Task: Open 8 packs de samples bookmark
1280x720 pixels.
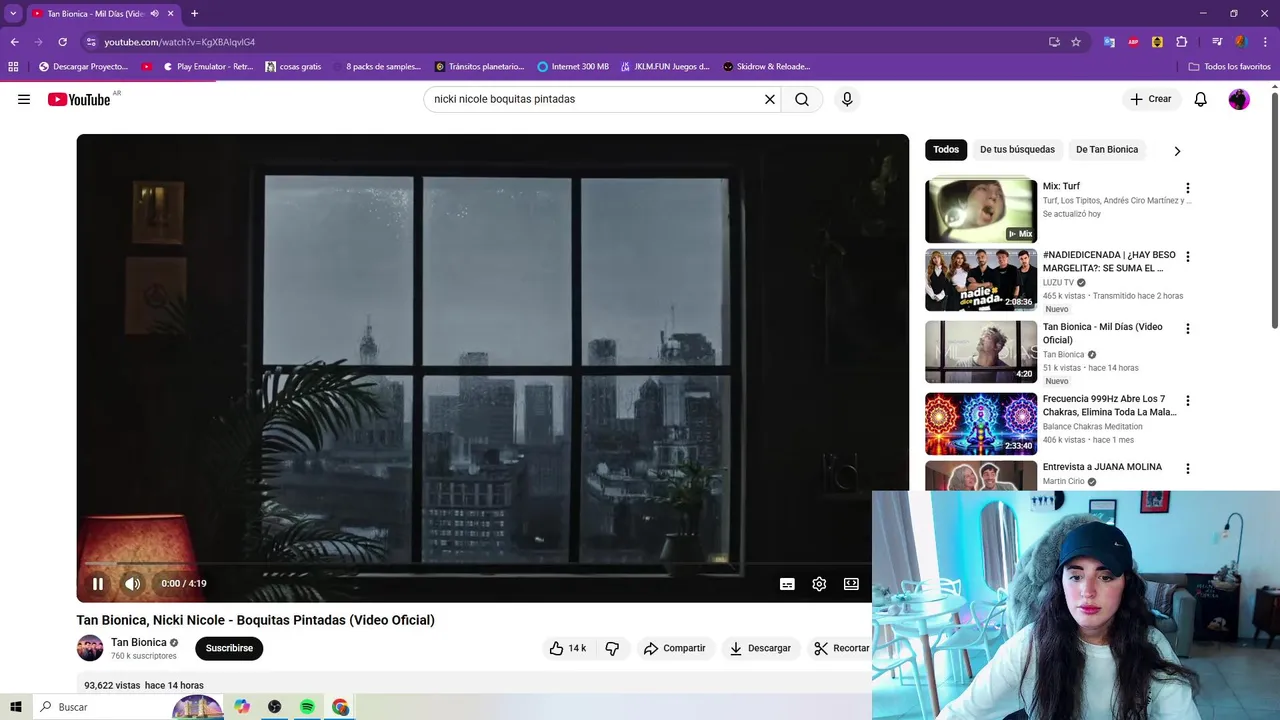Action: [x=376, y=67]
